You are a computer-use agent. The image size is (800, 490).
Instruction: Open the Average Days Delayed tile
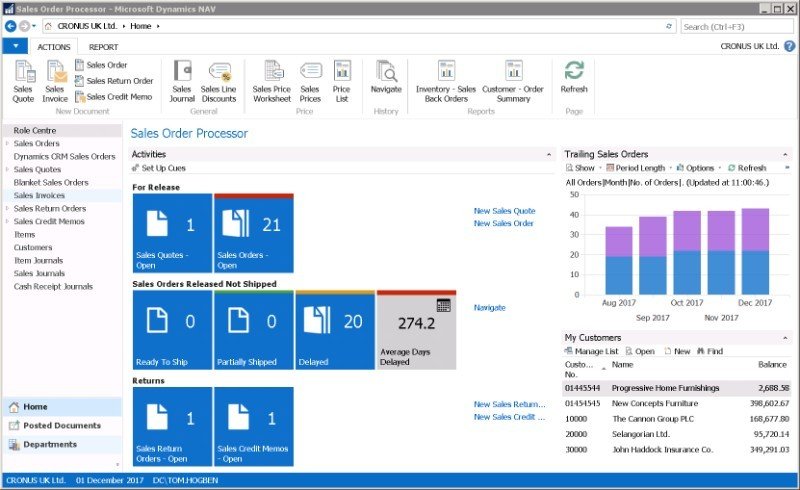[x=416, y=330]
